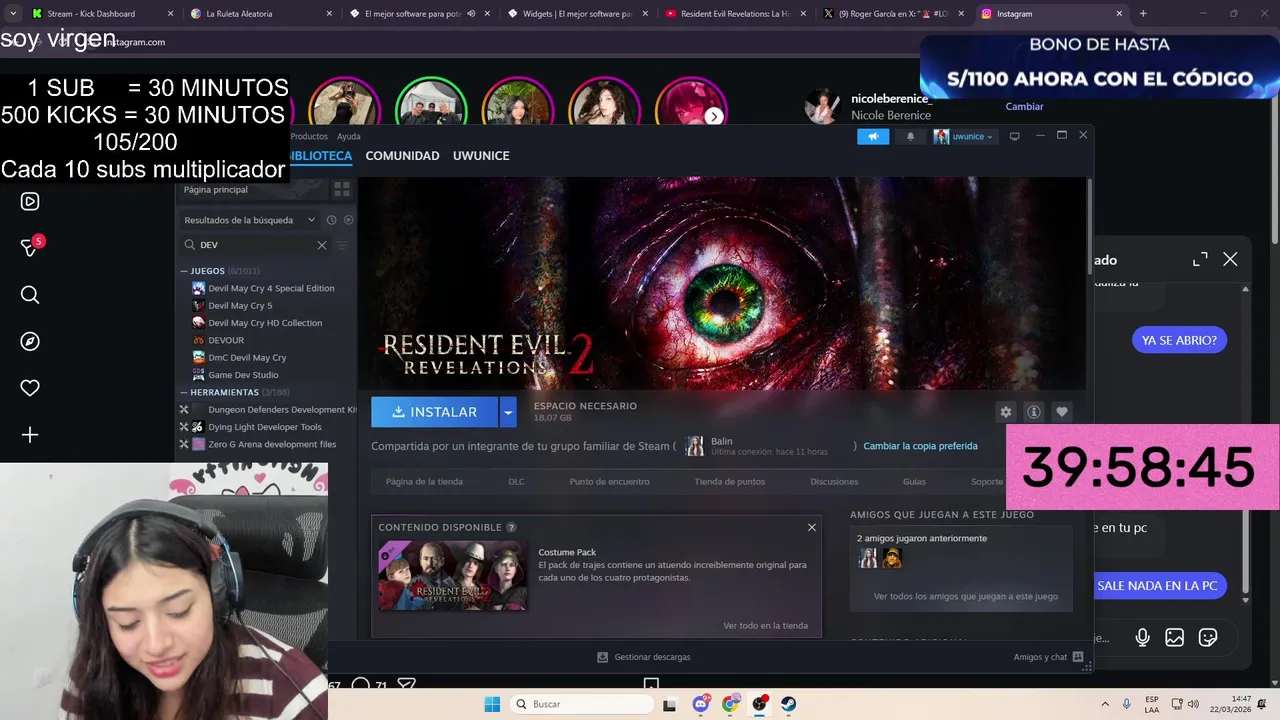Toggle library grid view icon
This screenshot has width=1280, height=720.
click(341, 189)
